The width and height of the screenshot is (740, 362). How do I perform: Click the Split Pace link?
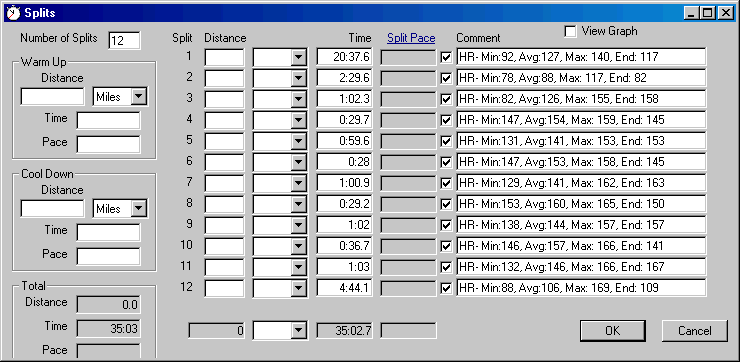coord(411,38)
